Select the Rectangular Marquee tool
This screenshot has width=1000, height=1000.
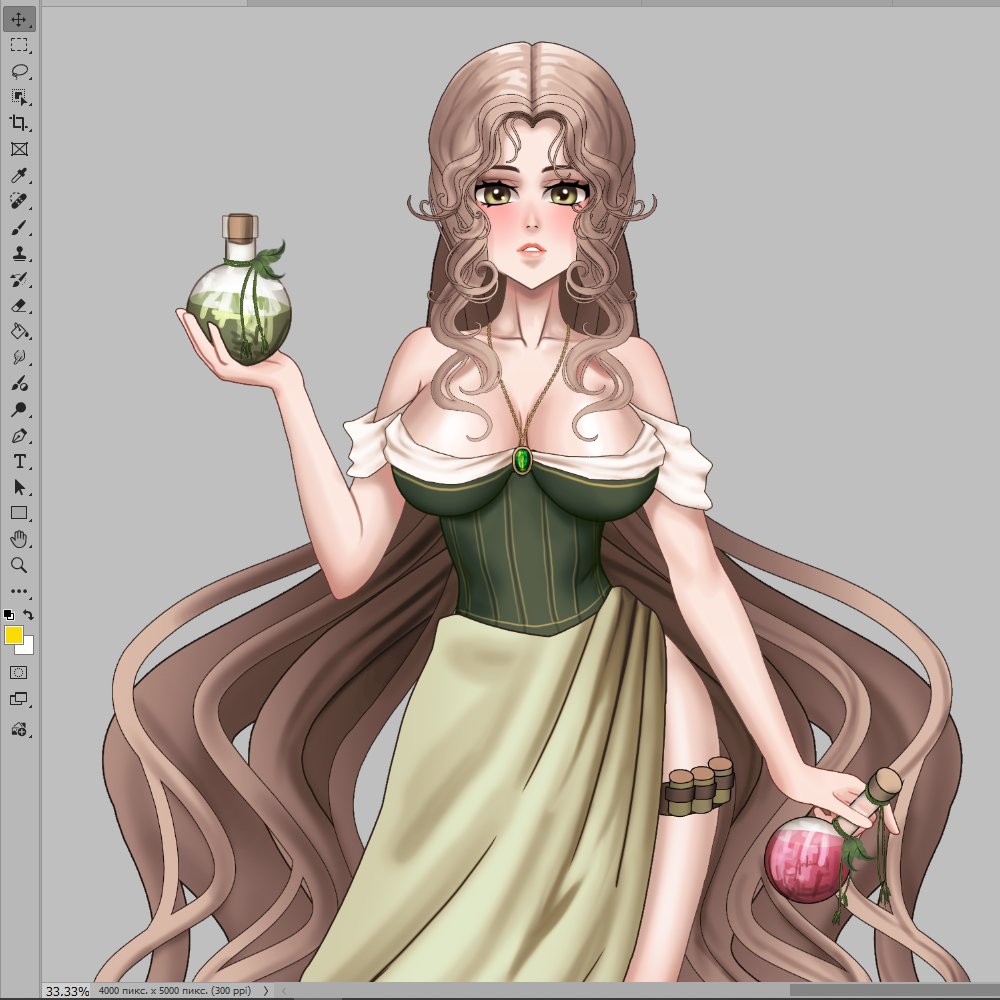click(19, 45)
